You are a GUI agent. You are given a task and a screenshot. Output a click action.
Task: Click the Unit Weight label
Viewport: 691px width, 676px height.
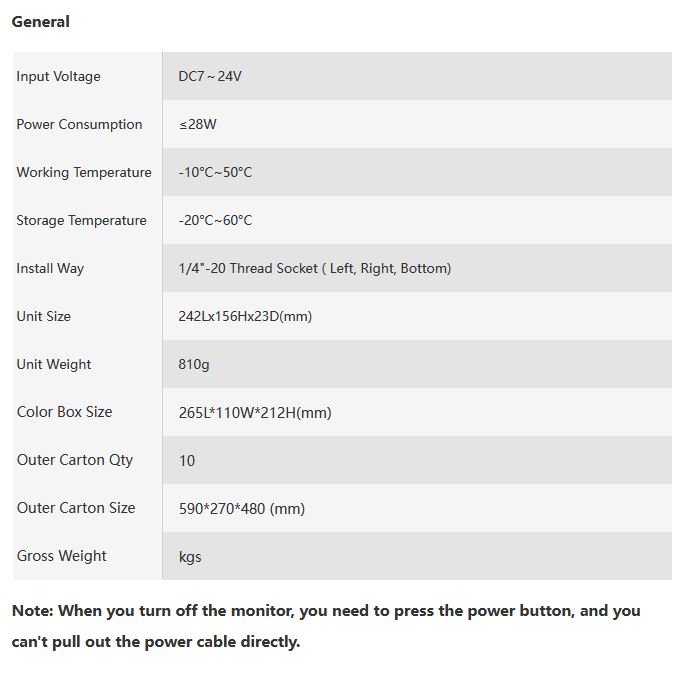click(x=54, y=364)
